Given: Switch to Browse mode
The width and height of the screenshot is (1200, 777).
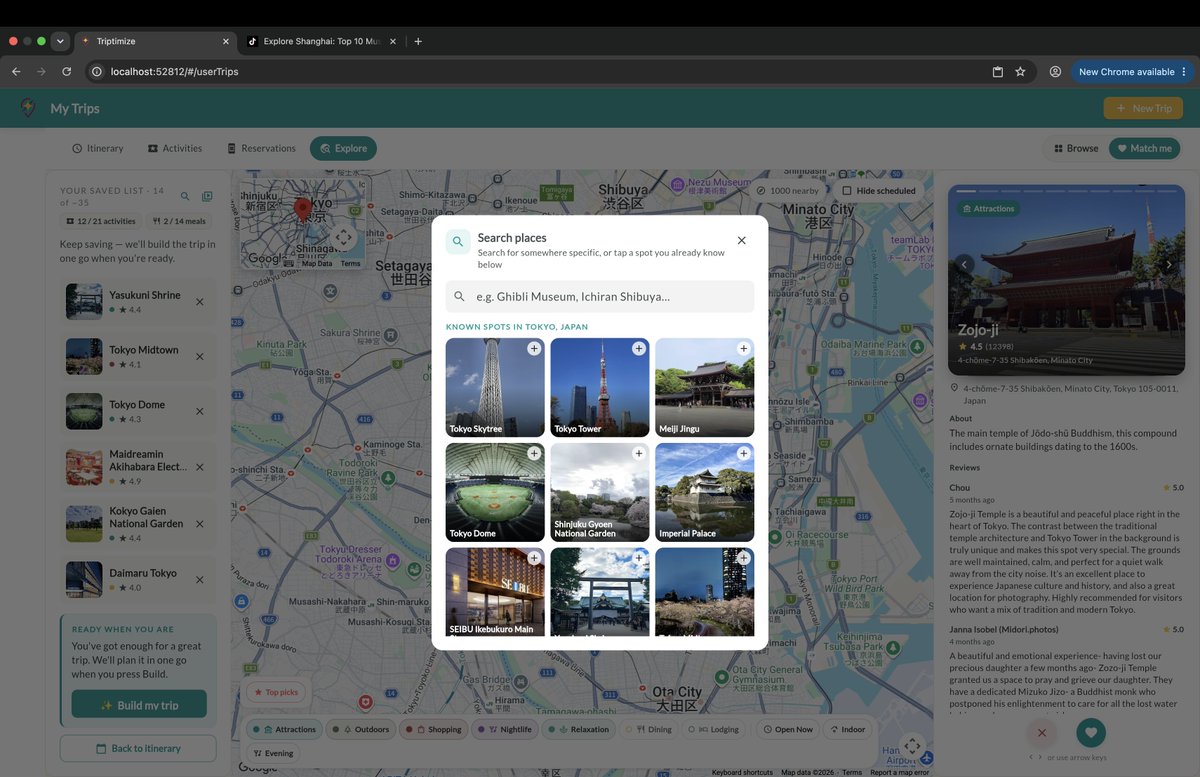Looking at the screenshot, I should (1075, 148).
